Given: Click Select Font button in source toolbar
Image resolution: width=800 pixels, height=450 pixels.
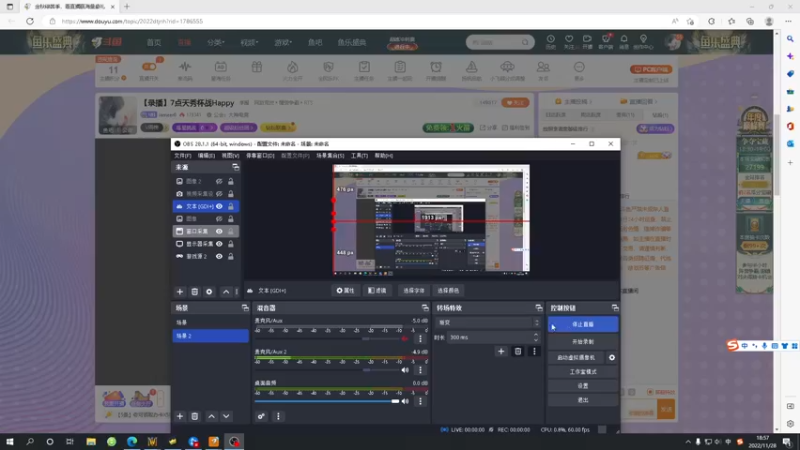Looking at the screenshot, I should pyautogui.click(x=414, y=290).
